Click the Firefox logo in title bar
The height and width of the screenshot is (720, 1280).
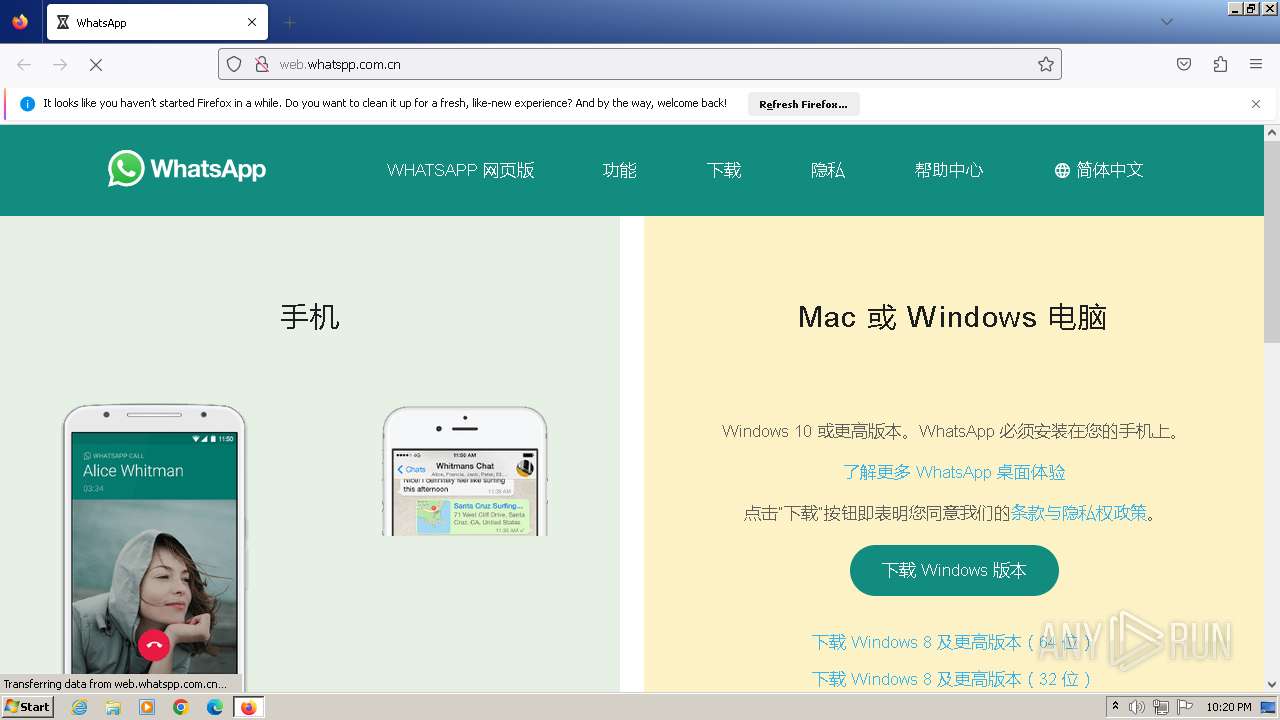coord(20,22)
